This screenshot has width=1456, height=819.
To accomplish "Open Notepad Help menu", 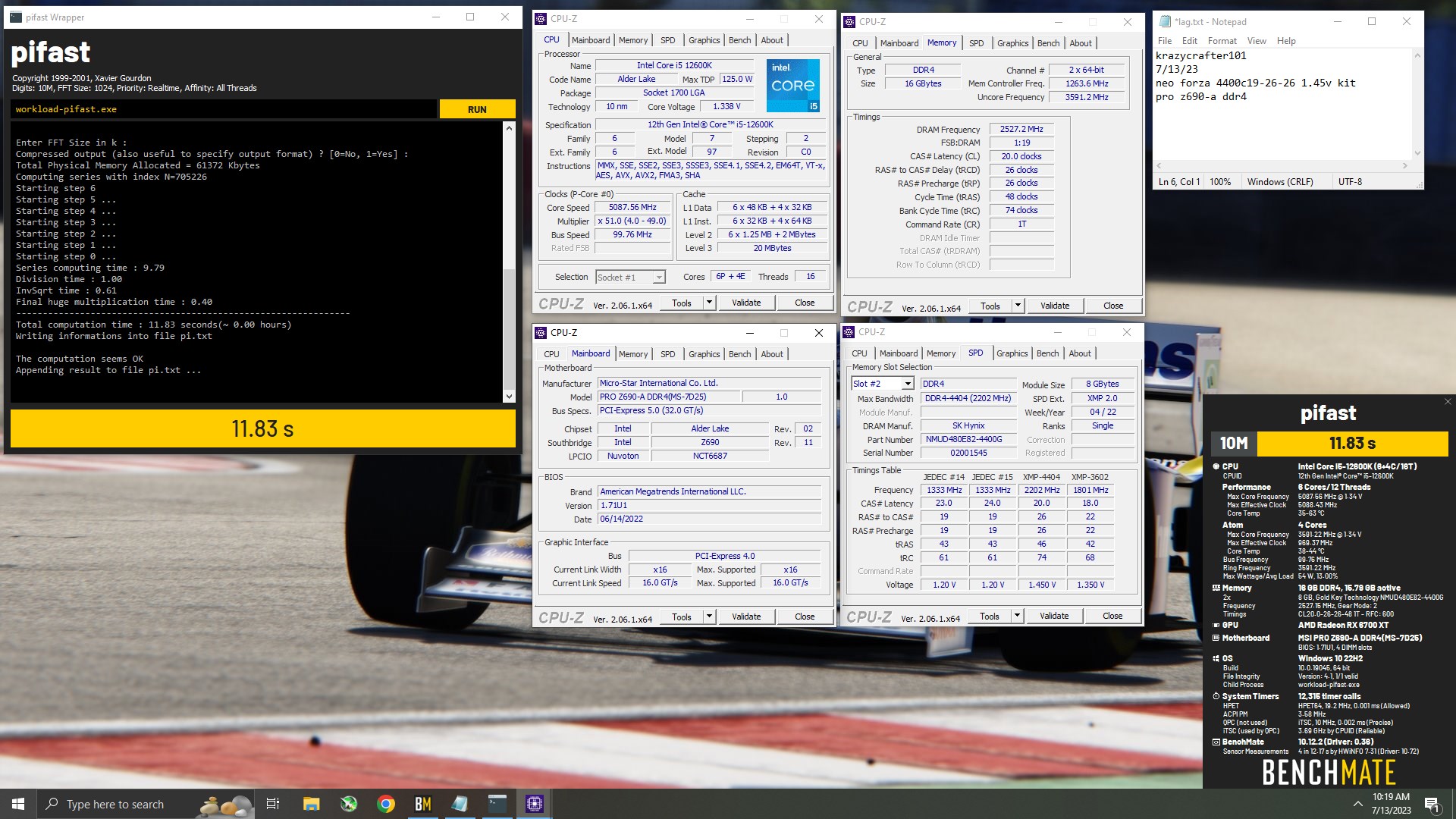I will 1286,41.
